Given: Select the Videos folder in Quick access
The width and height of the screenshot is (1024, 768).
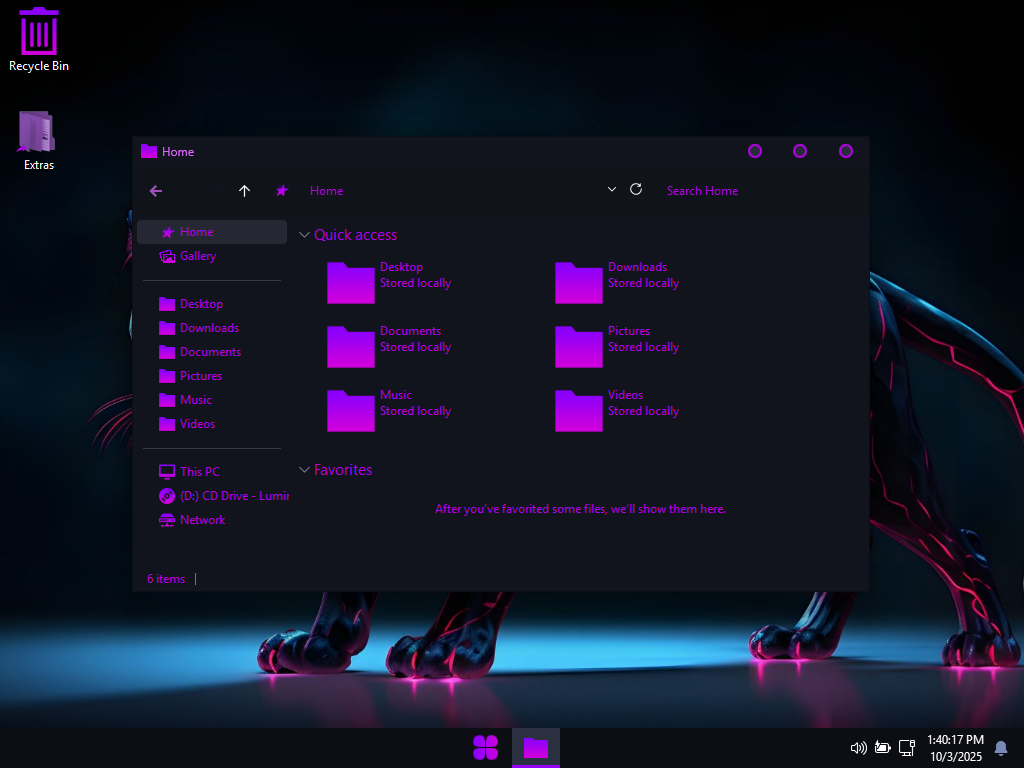Looking at the screenshot, I should coord(617,410).
